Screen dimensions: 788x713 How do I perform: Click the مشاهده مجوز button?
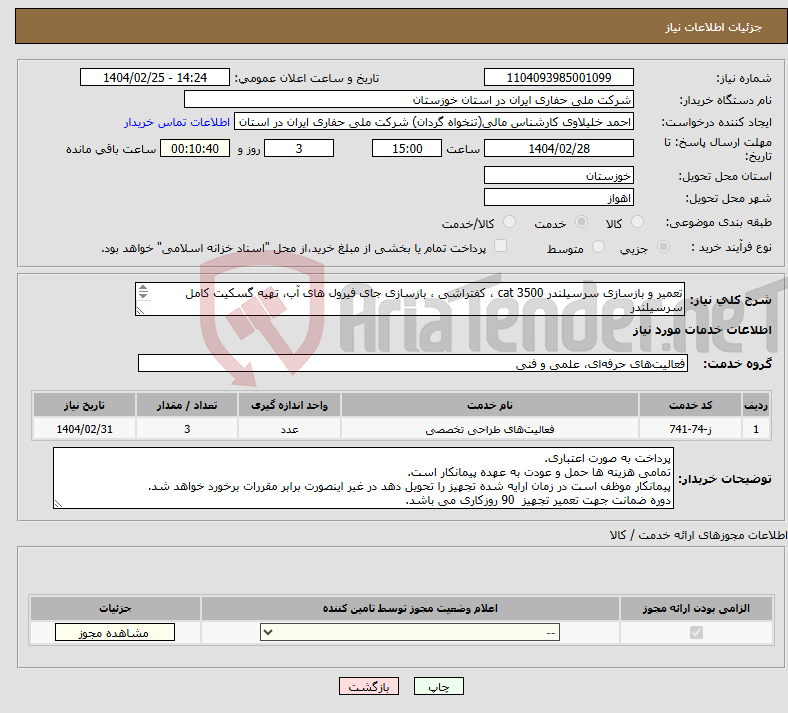click(115, 632)
